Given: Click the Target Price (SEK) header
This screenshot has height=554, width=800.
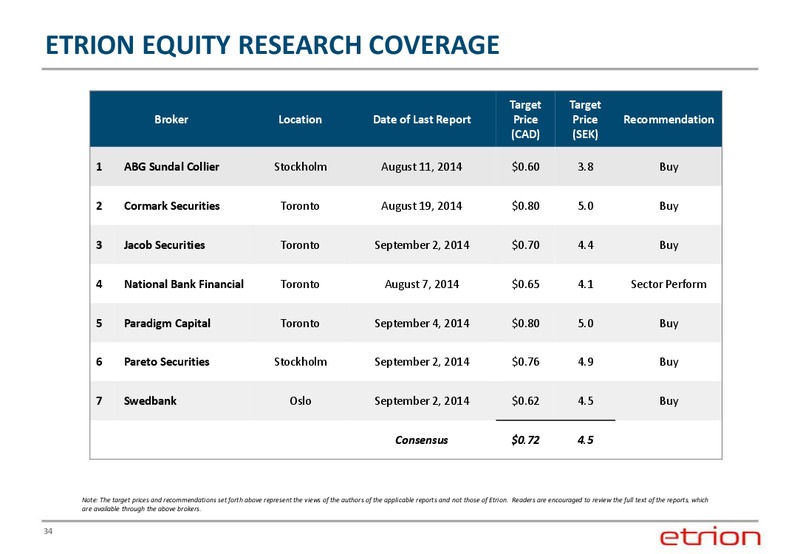Looking at the screenshot, I should click(x=585, y=119).
